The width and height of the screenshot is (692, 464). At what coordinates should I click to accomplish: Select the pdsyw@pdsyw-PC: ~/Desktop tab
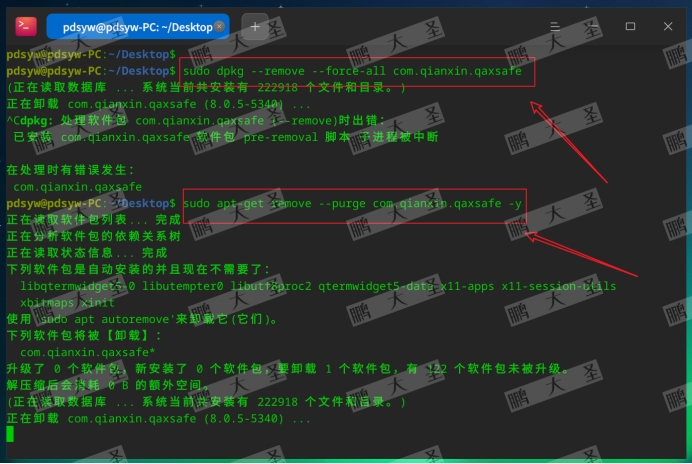click(138, 27)
